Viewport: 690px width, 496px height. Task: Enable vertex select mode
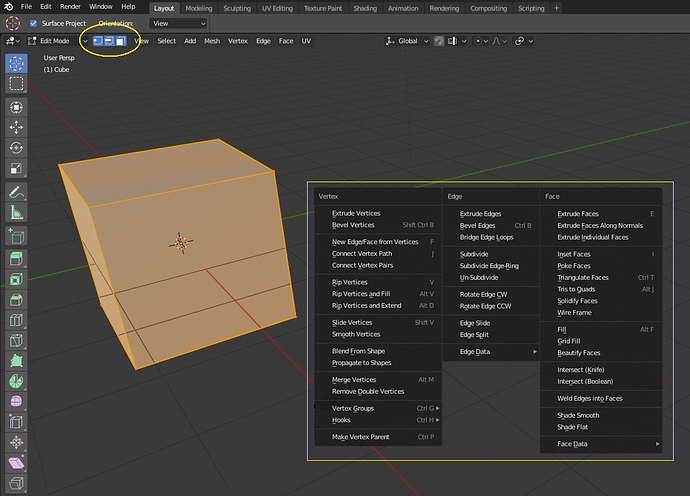[98, 41]
